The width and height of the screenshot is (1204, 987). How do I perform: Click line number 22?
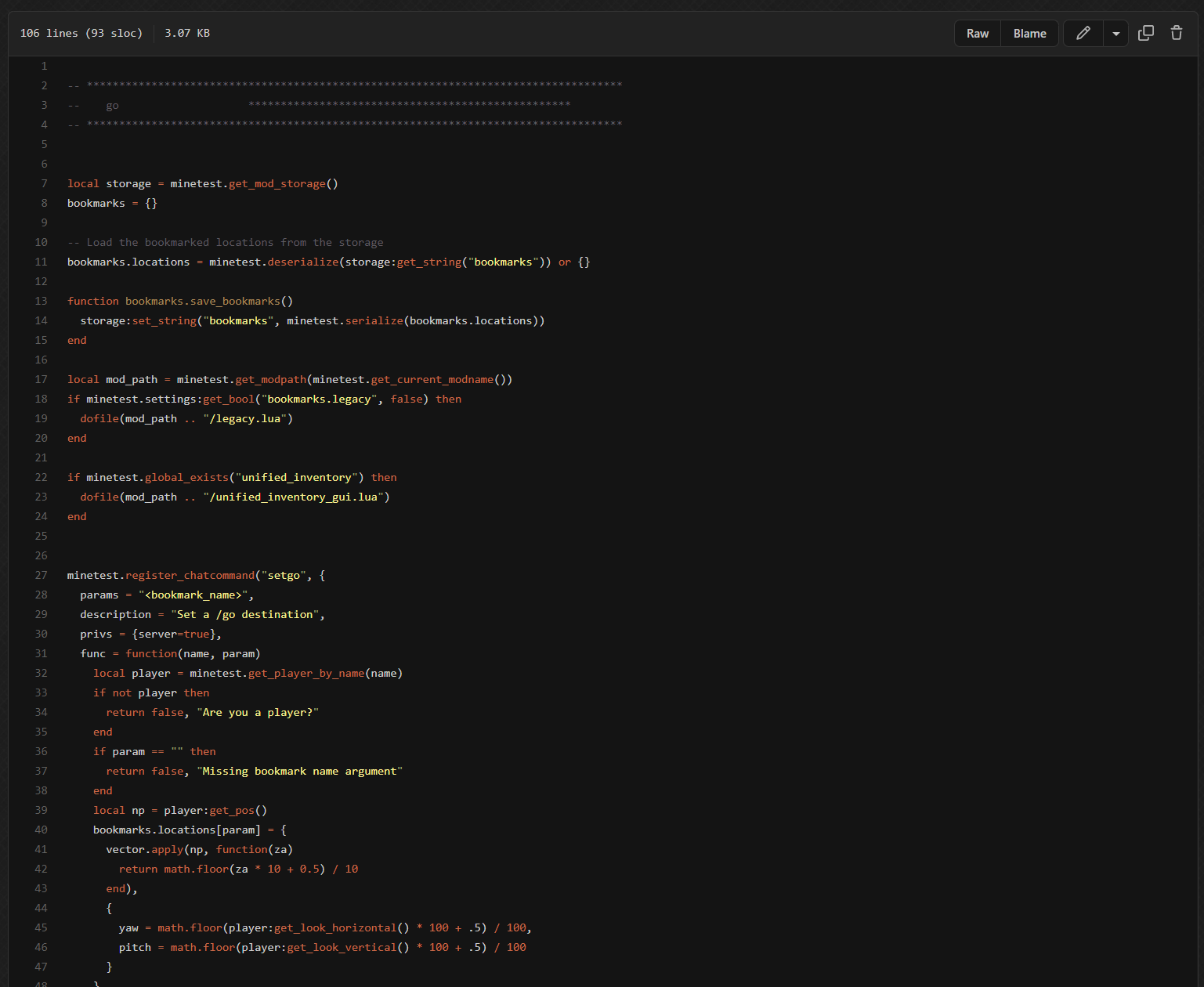(x=42, y=477)
